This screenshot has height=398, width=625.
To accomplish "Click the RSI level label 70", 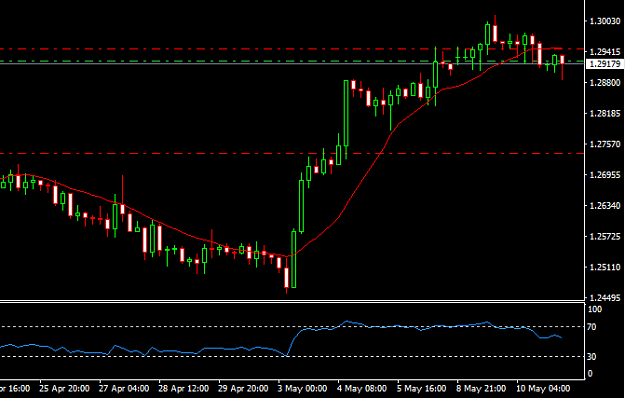I will click(x=592, y=327).
